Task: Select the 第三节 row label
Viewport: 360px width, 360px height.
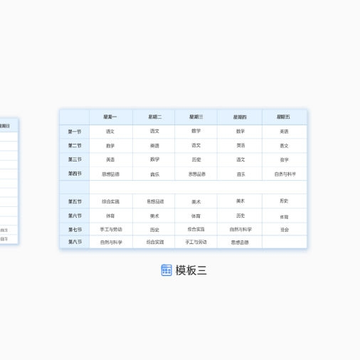Action: coord(75,160)
